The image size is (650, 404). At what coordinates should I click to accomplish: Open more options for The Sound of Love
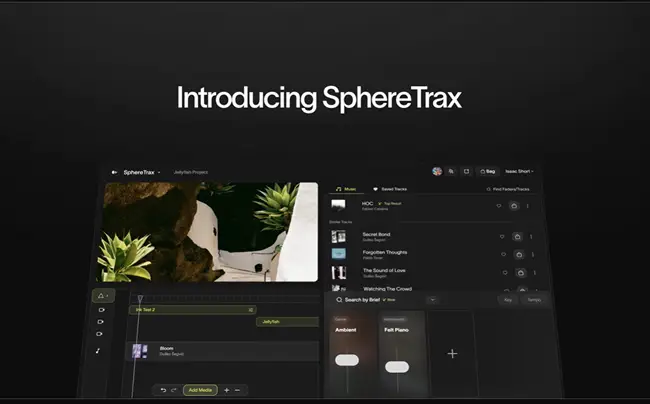[535, 273]
